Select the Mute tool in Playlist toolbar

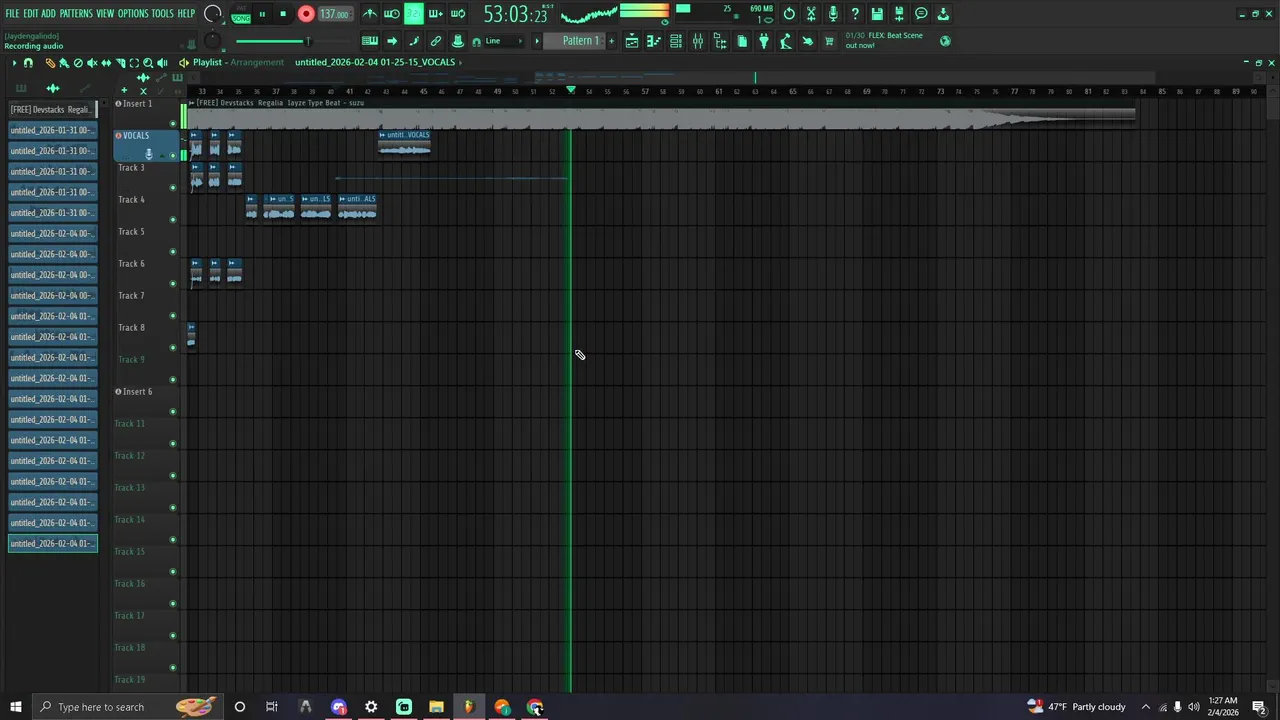[92, 63]
